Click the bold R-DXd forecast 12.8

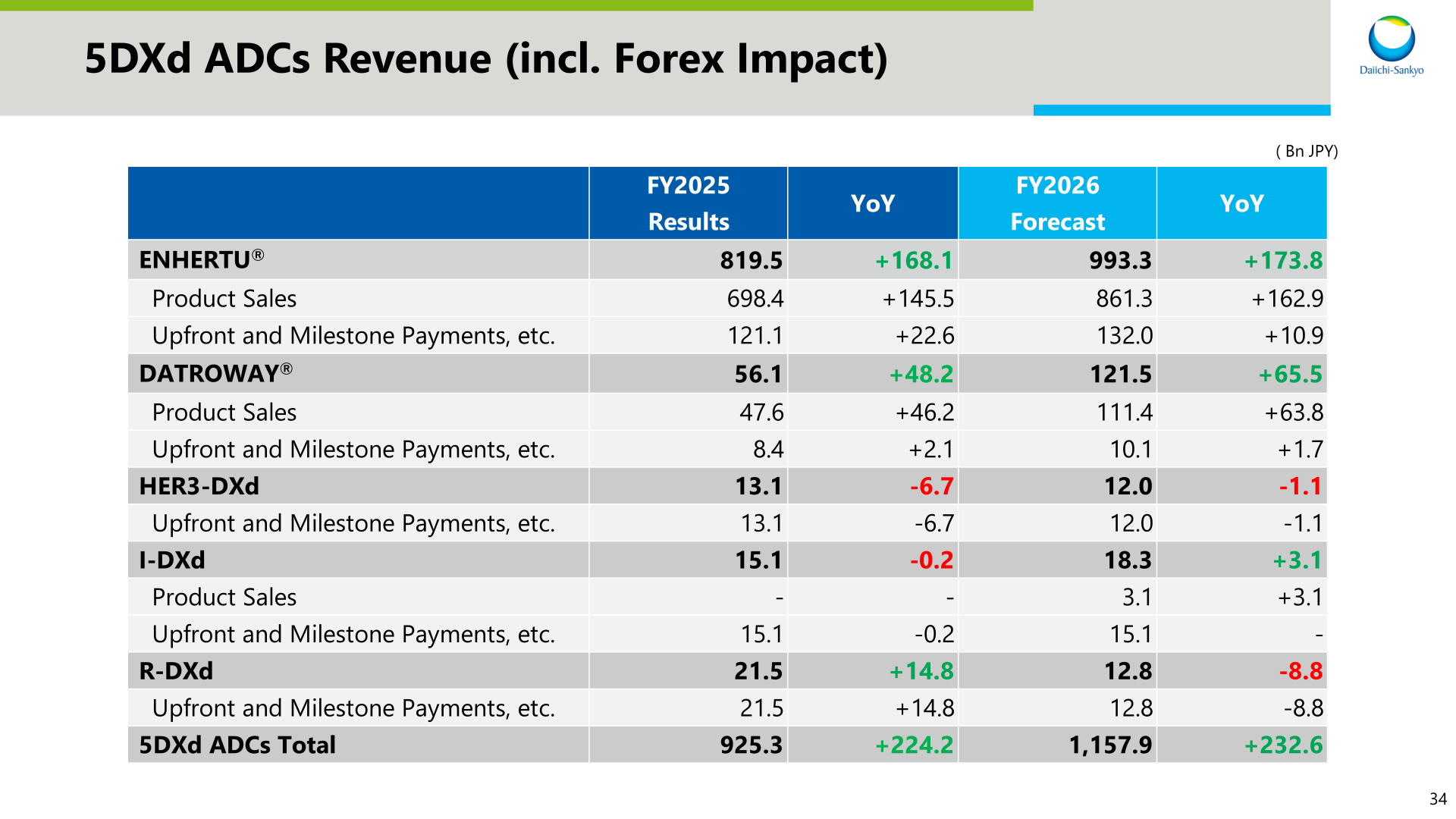coord(1128,670)
